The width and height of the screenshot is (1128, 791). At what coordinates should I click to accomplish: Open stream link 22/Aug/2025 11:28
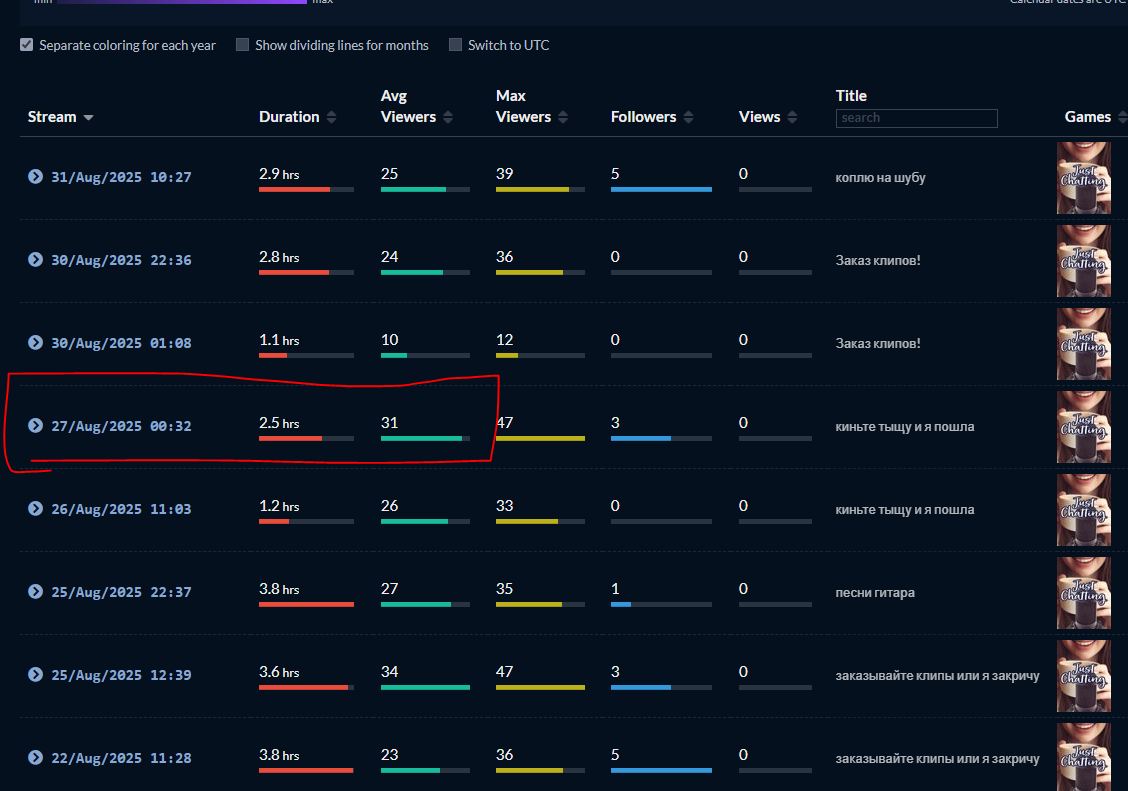click(121, 758)
